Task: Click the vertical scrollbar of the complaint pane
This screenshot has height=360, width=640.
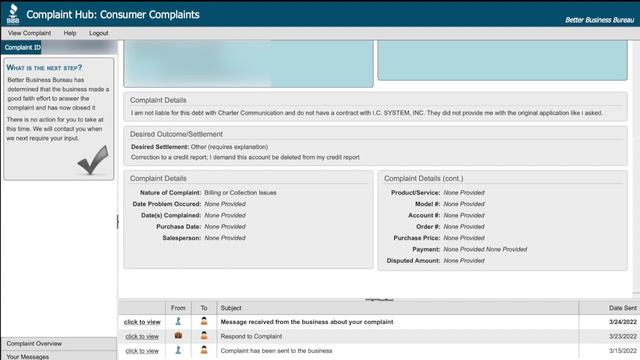Action: (x=636, y=167)
